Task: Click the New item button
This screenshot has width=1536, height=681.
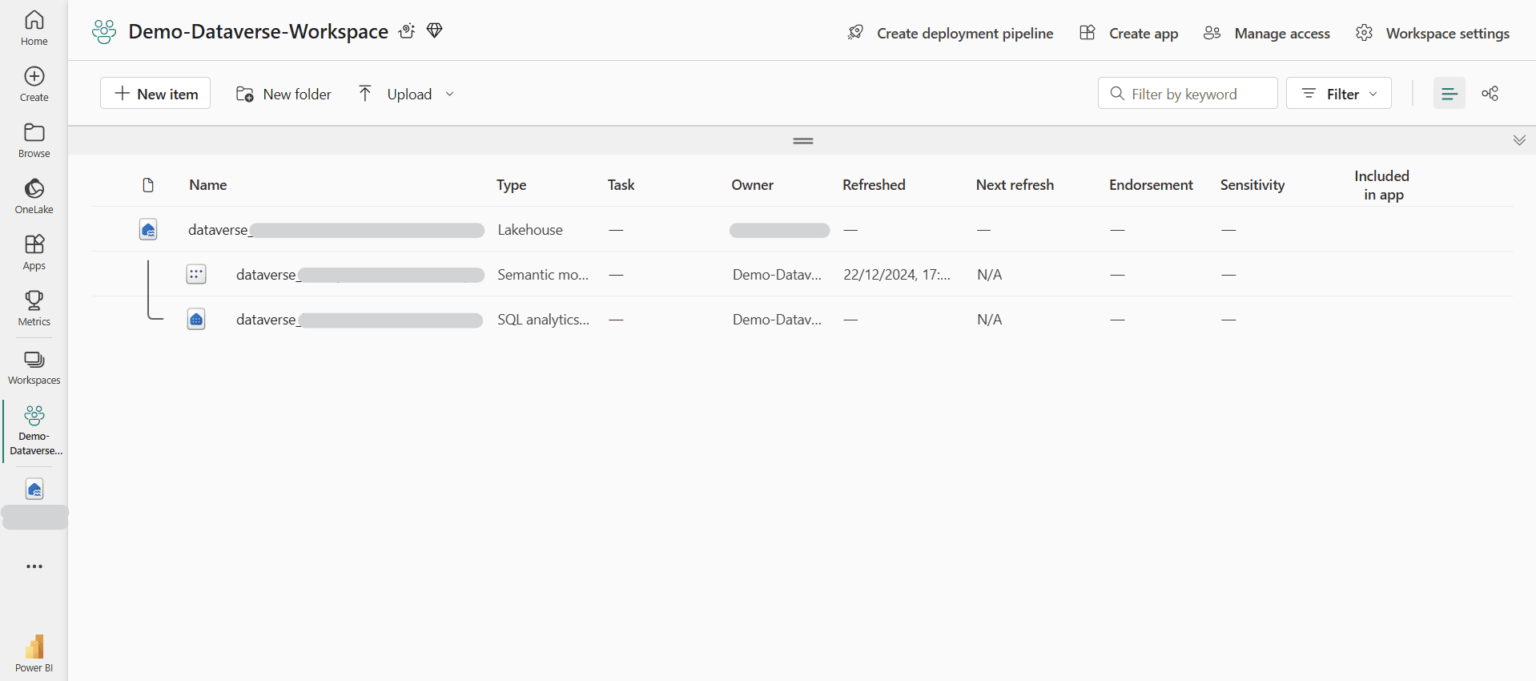Action: pos(155,93)
